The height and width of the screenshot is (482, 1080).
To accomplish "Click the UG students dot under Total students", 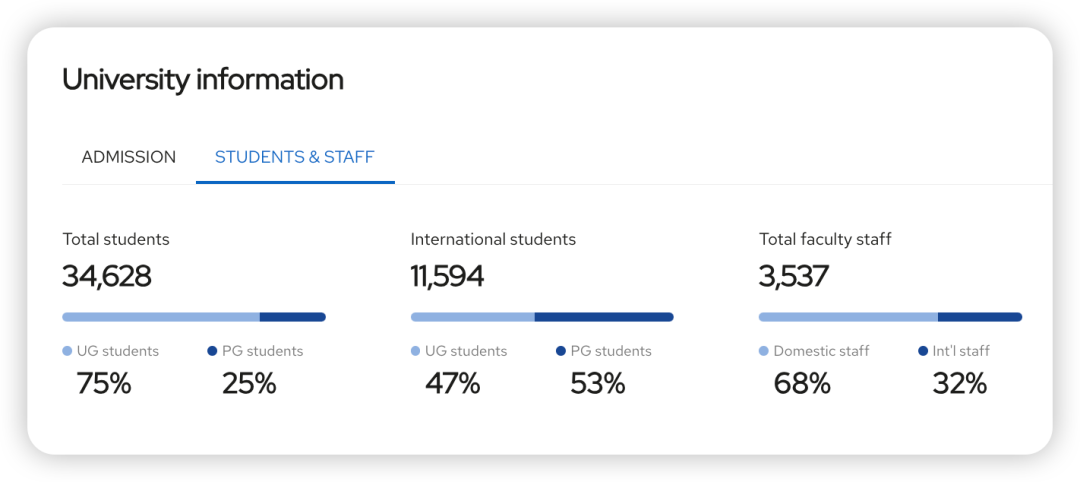I will point(67,351).
